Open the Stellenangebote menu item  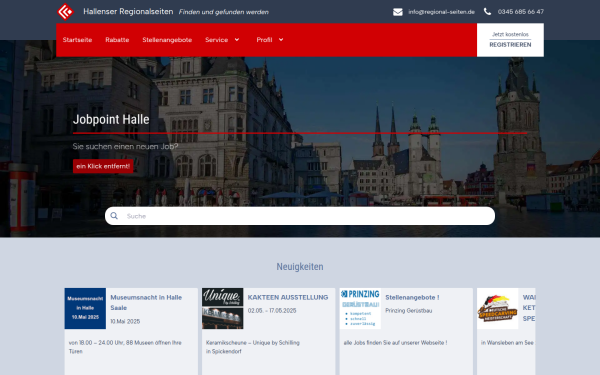[x=167, y=40]
